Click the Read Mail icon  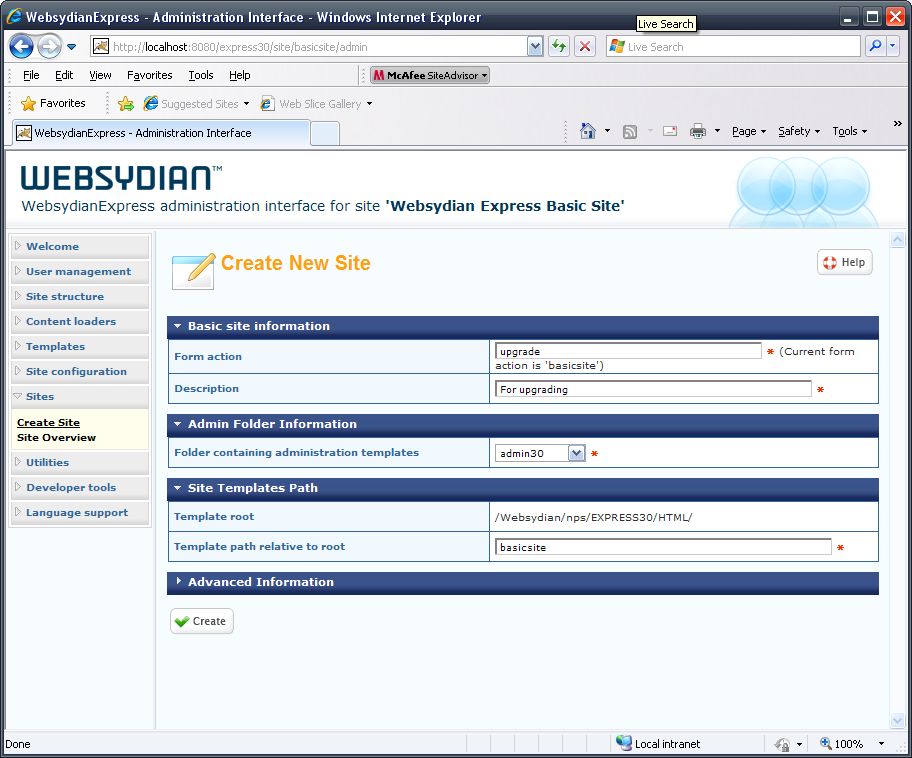[670, 131]
